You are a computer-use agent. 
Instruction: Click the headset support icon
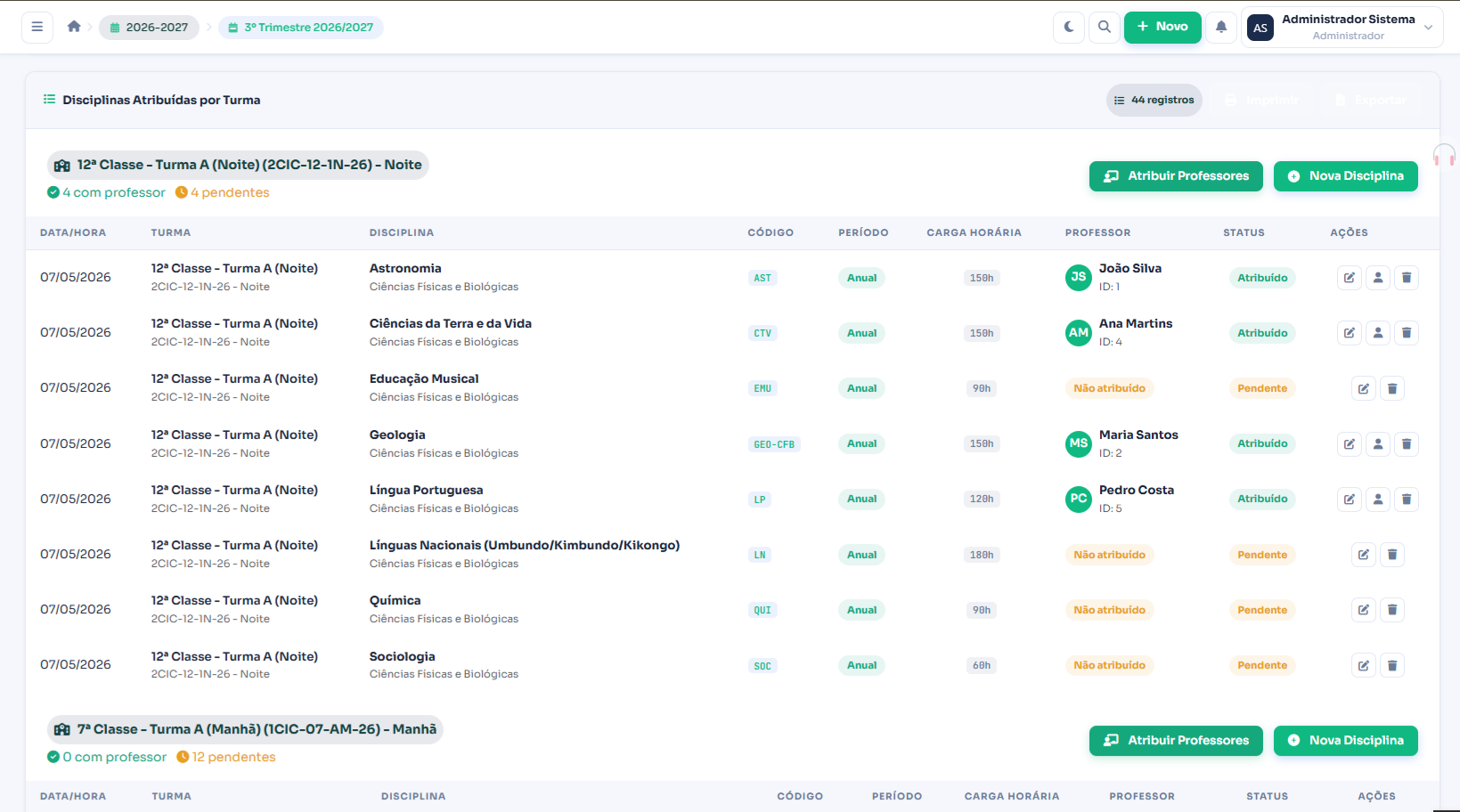pyautogui.click(x=1444, y=156)
